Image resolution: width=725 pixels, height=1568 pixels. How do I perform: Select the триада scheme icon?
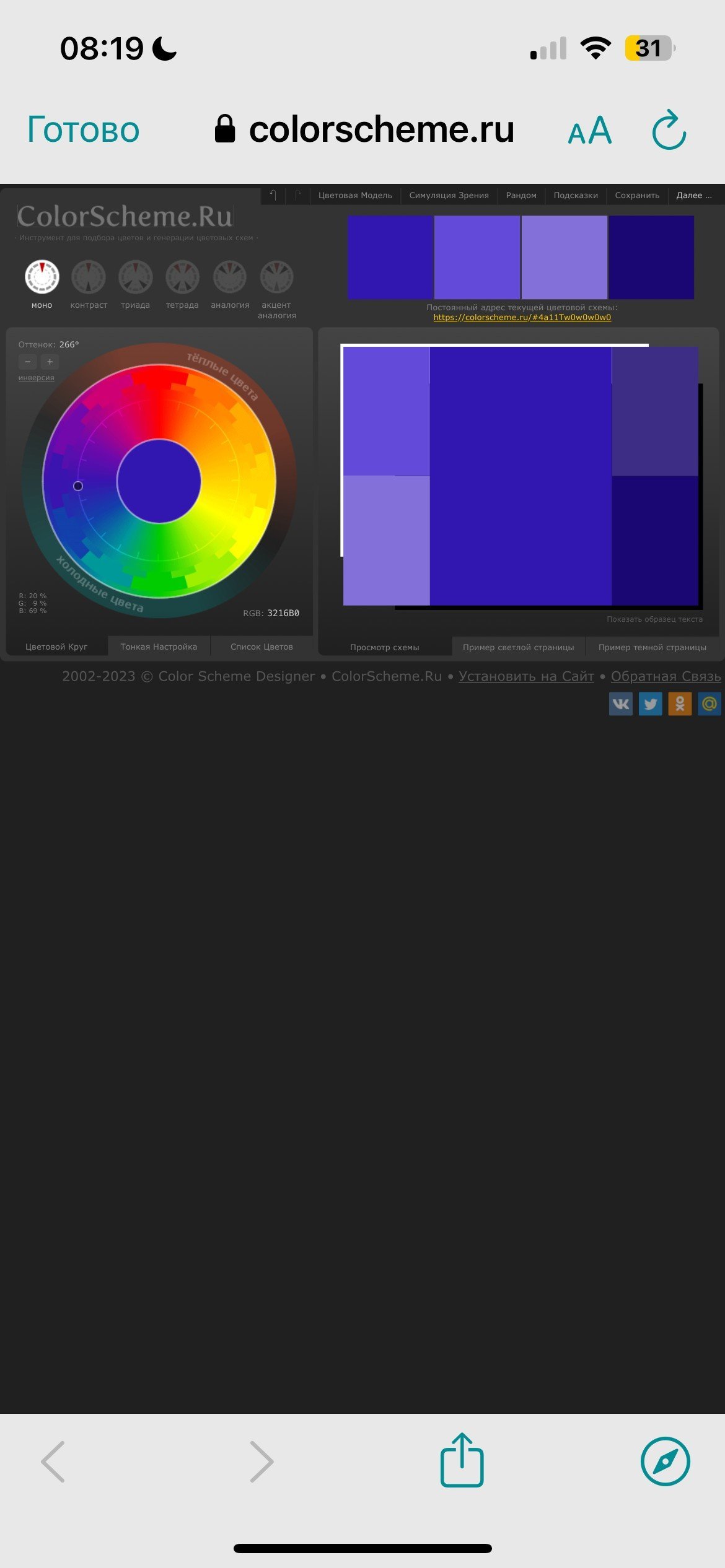click(x=135, y=276)
